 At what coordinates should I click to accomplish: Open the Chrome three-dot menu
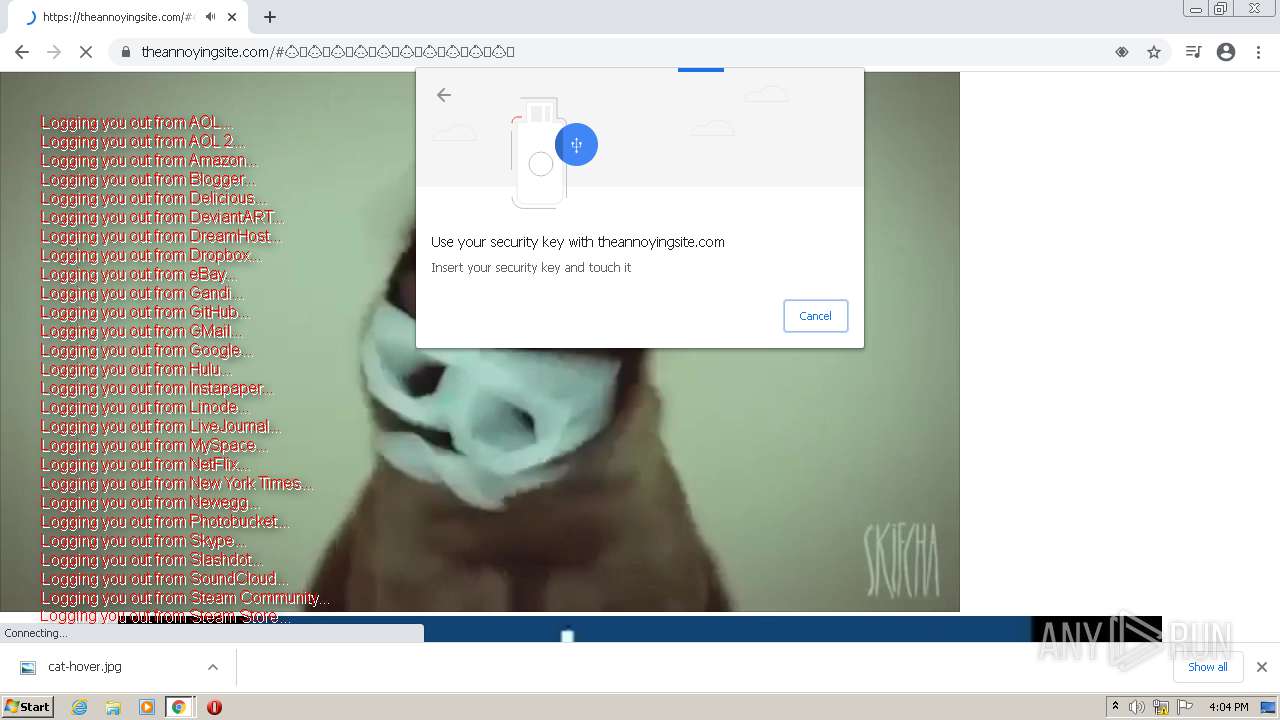pyautogui.click(x=1258, y=52)
